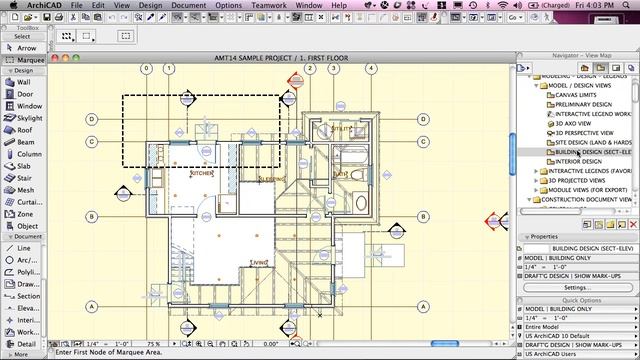
Task: Expand 3D PROJECTED VIEWS folder
Action: coord(536,180)
